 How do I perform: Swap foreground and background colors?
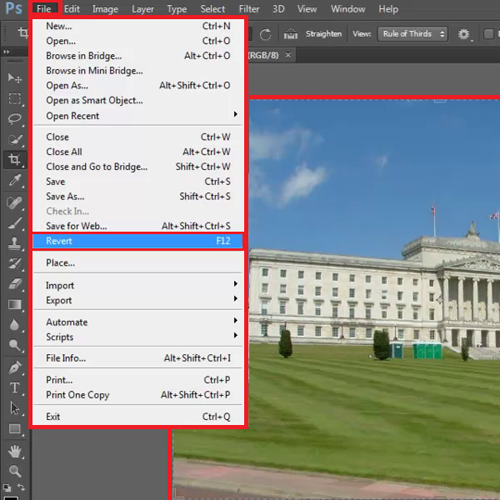[21, 487]
